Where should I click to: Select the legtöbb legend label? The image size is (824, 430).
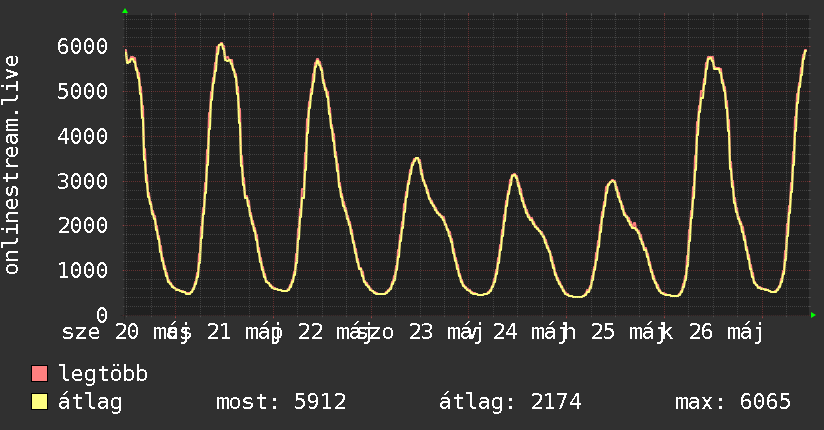(x=103, y=374)
